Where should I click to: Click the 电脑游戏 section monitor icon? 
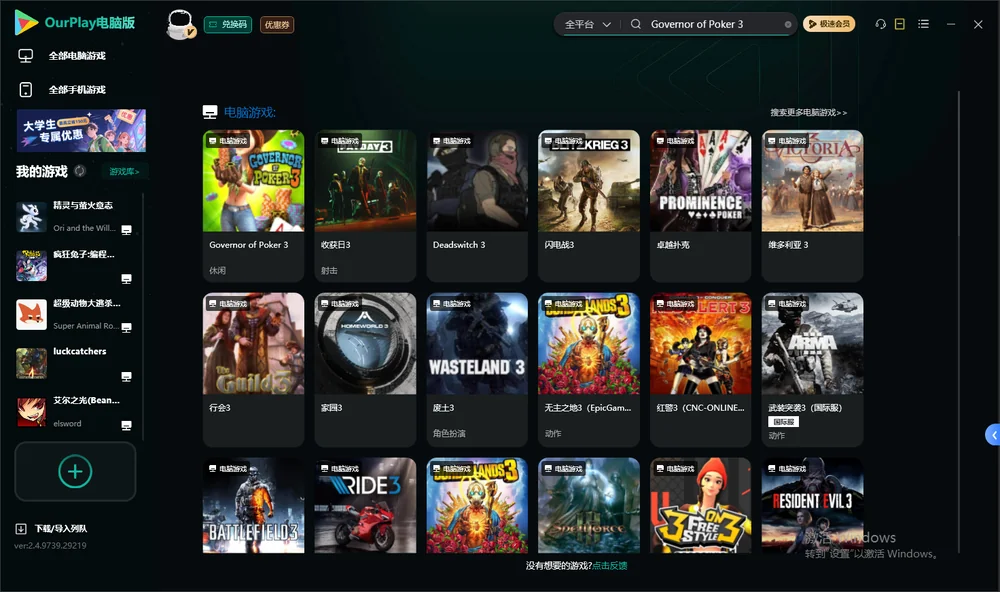[210, 112]
